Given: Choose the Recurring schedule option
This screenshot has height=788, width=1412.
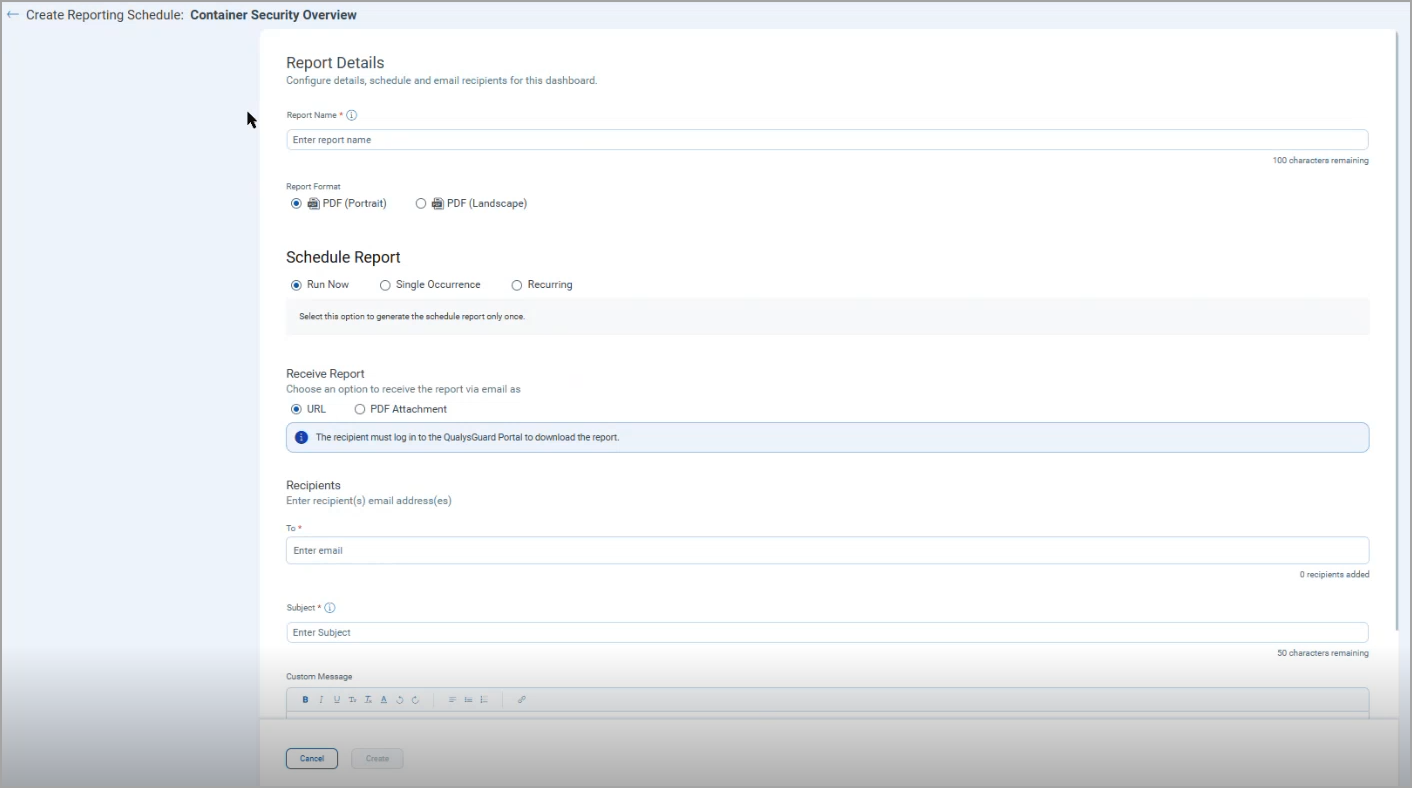Looking at the screenshot, I should (x=517, y=285).
